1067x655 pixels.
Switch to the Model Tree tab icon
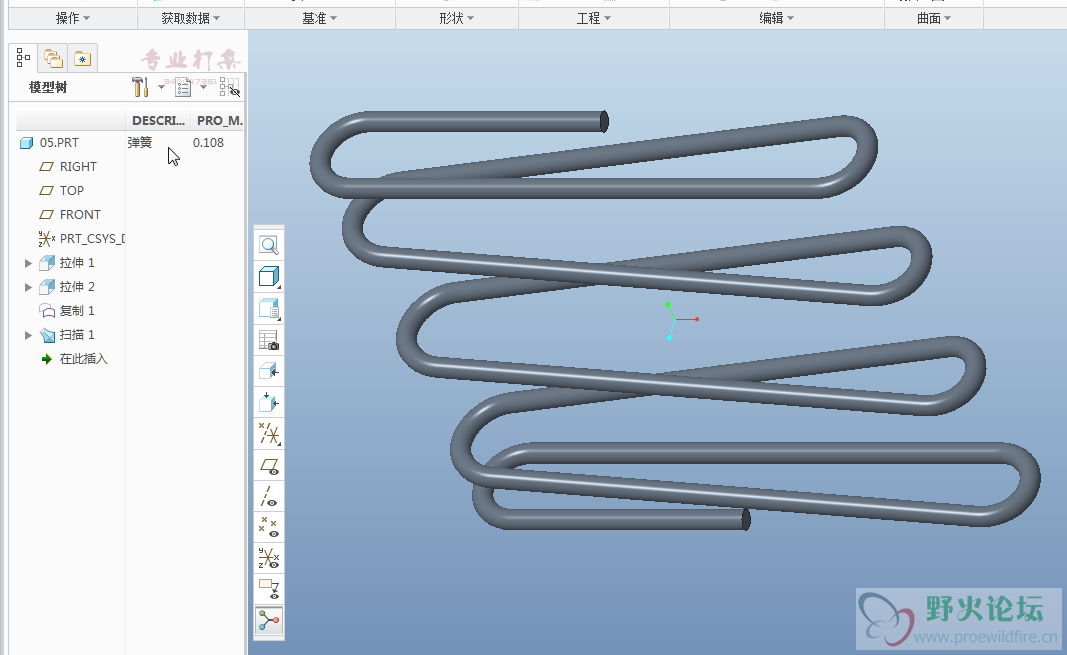[x=23, y=58]
